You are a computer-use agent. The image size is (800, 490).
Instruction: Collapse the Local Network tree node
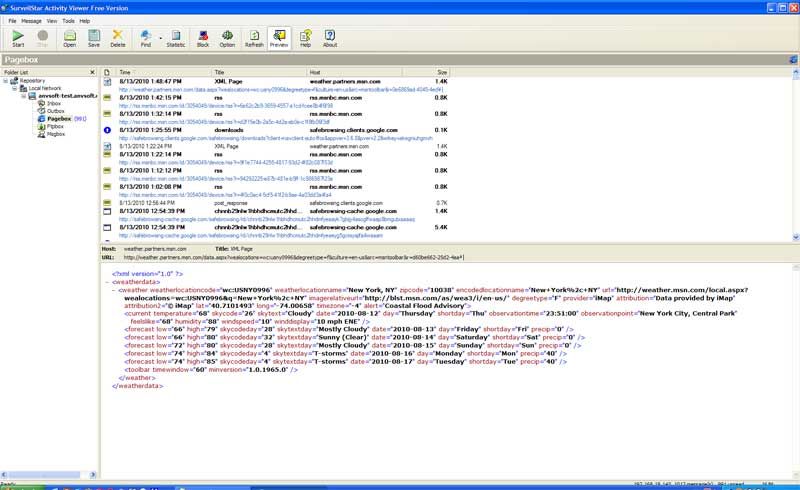click(15, 88)
